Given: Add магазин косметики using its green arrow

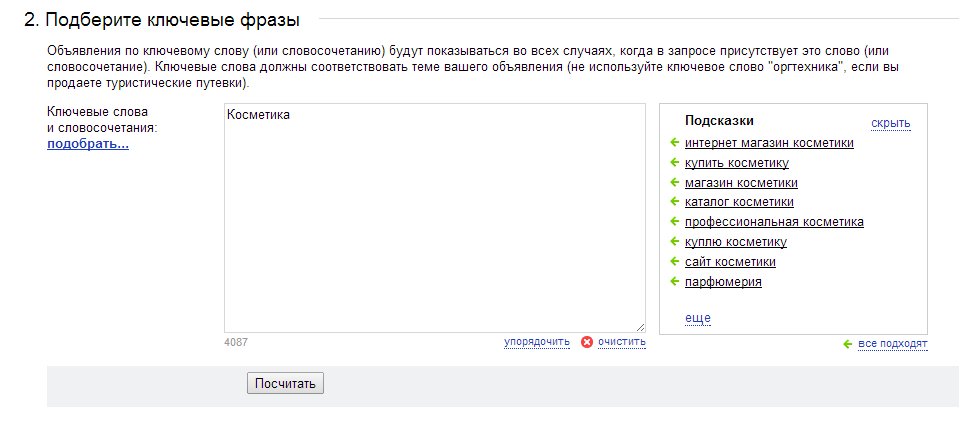Looking at the screenshot, I should tap(675, 182).
